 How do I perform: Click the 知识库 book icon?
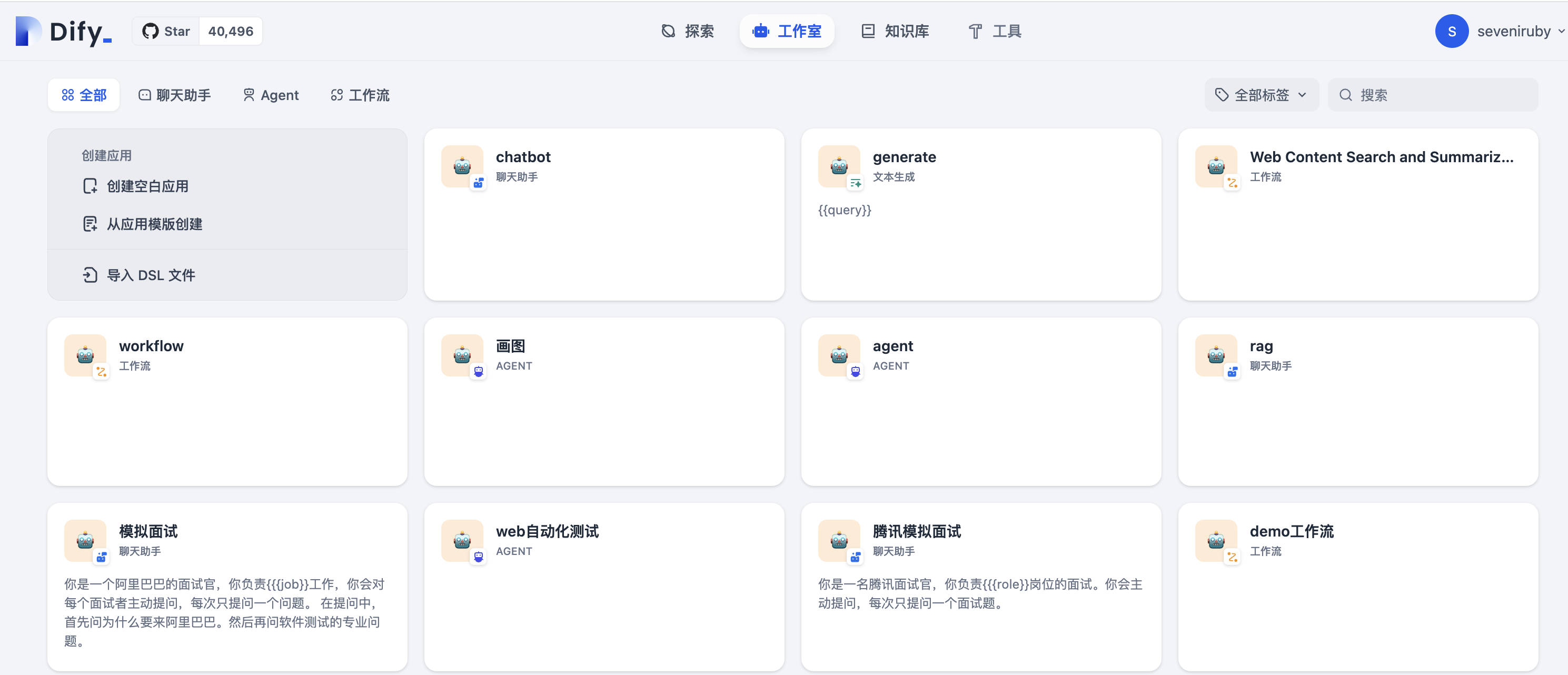pos(867,31)
